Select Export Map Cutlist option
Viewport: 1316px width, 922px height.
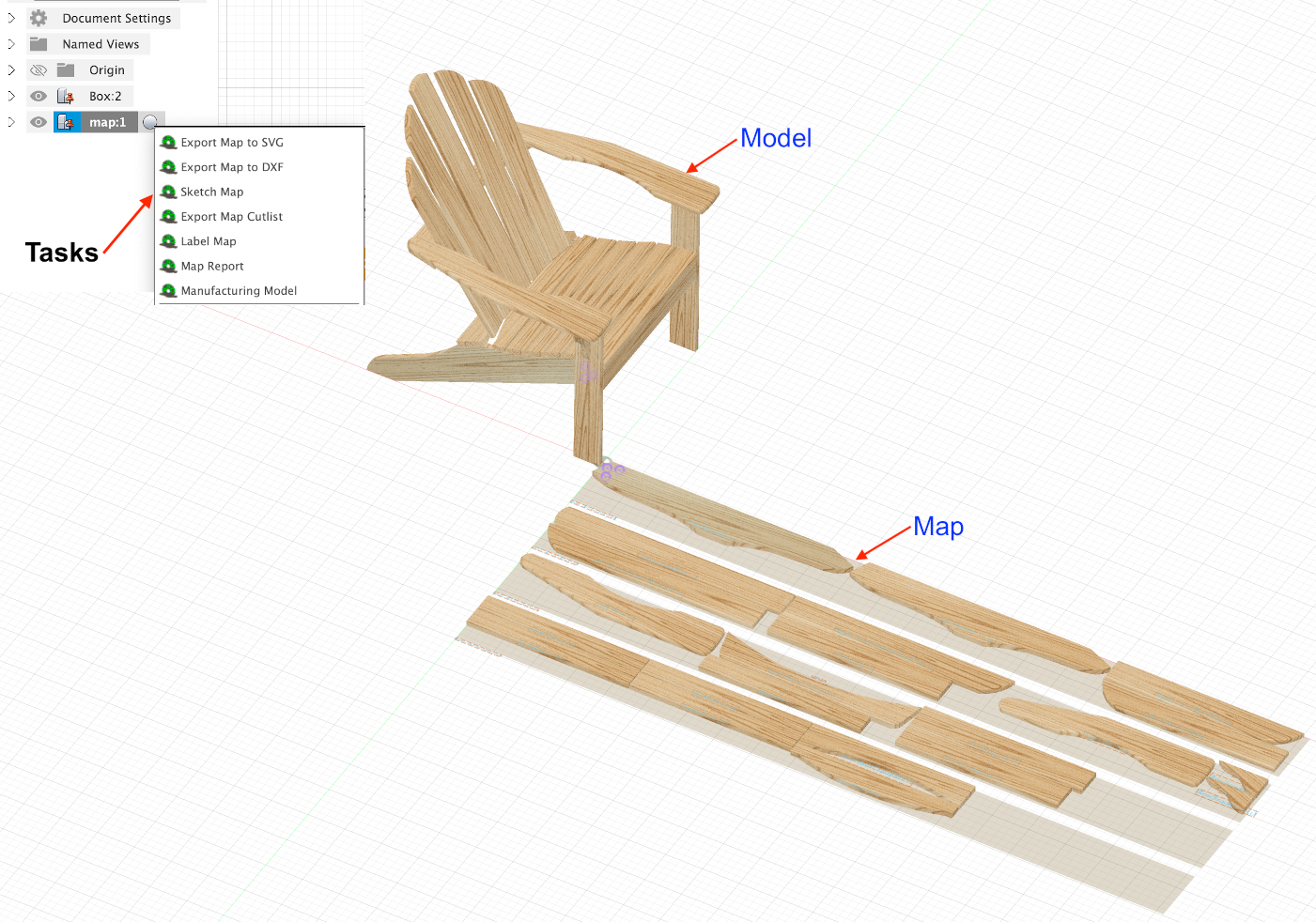coord(231,217)
